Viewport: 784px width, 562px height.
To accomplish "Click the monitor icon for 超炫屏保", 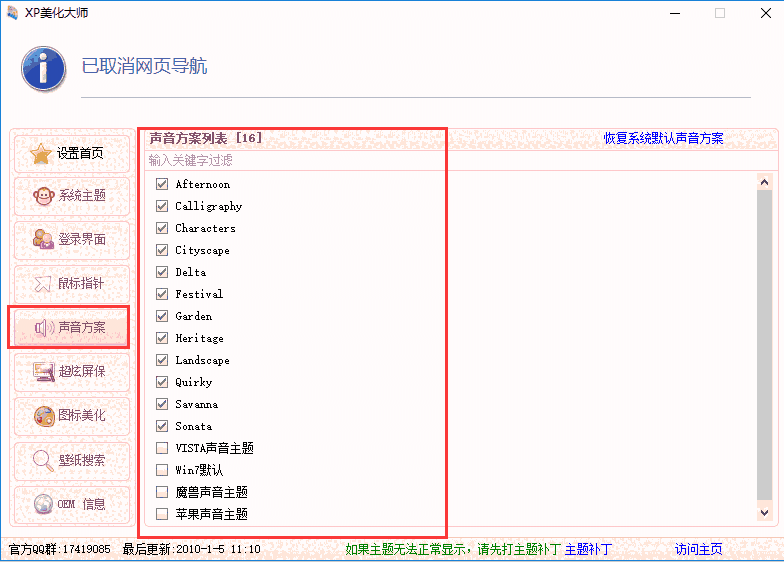I will point(44,372).
